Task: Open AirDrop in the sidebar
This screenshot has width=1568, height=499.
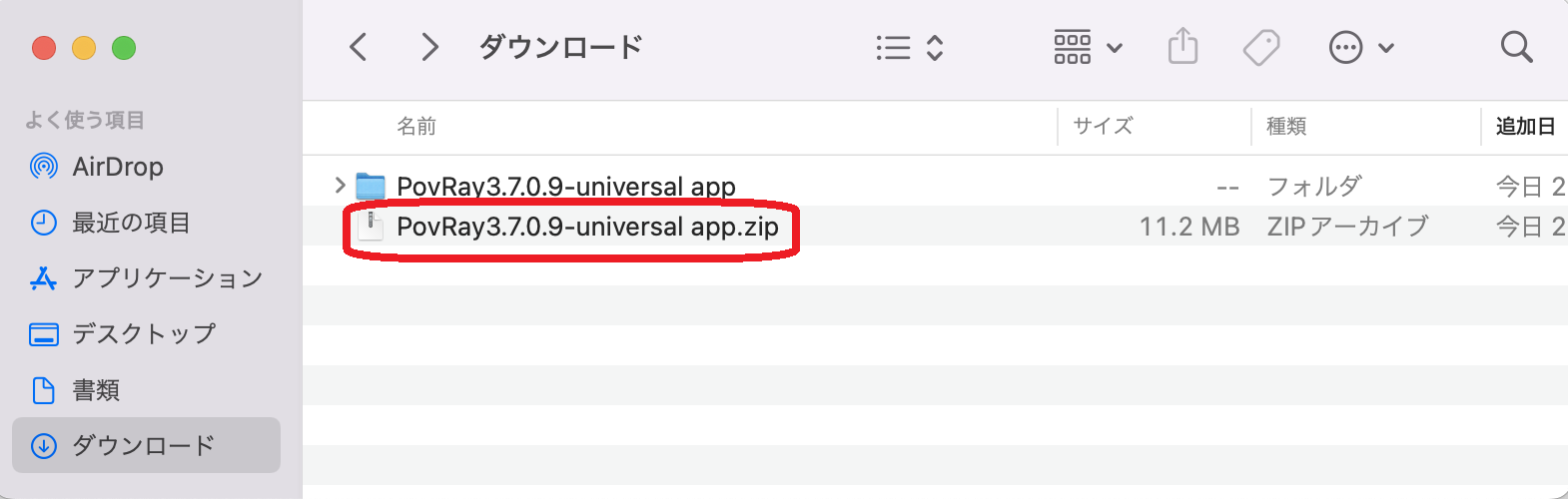Action: [x=117, y=167]
